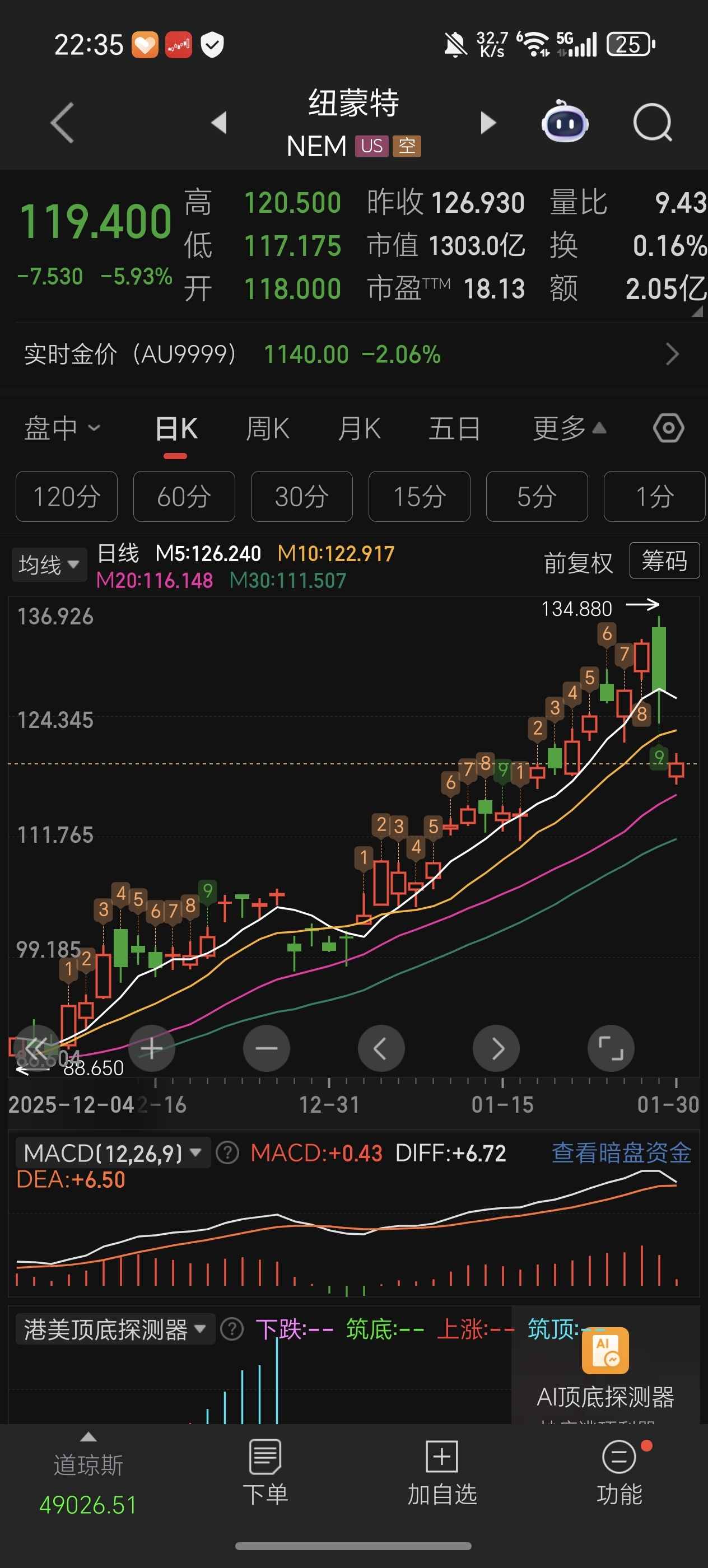Open 港美顶底探测器 help question mark

coord(231,1329)
